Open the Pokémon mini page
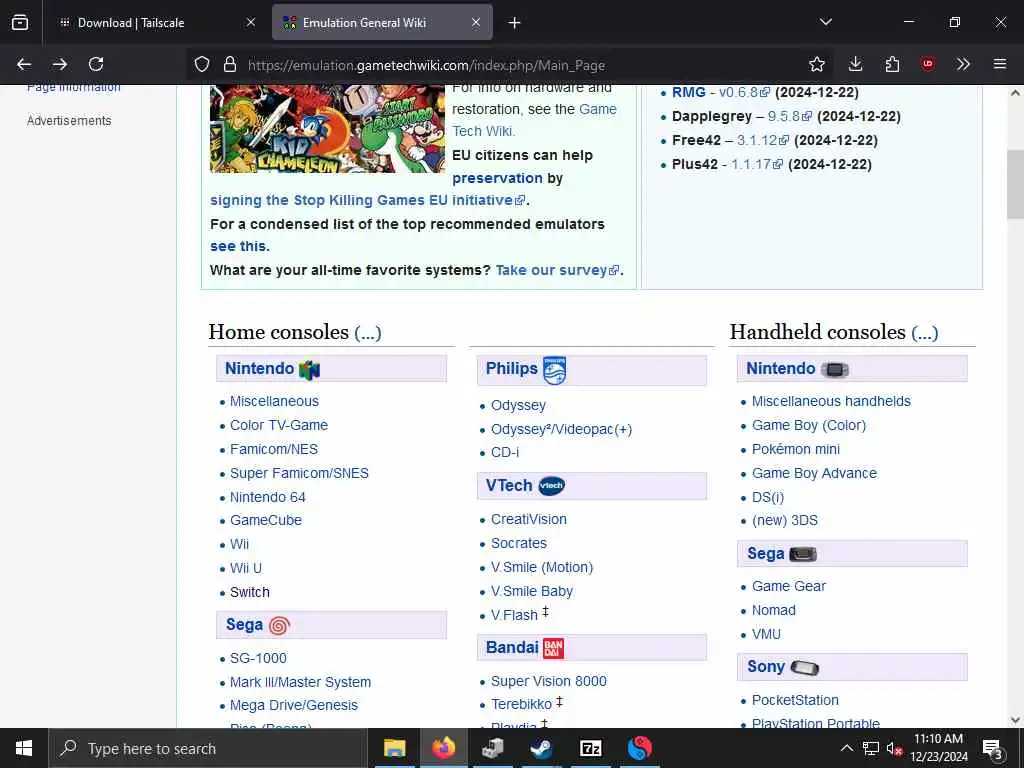 tap(796, 449)
